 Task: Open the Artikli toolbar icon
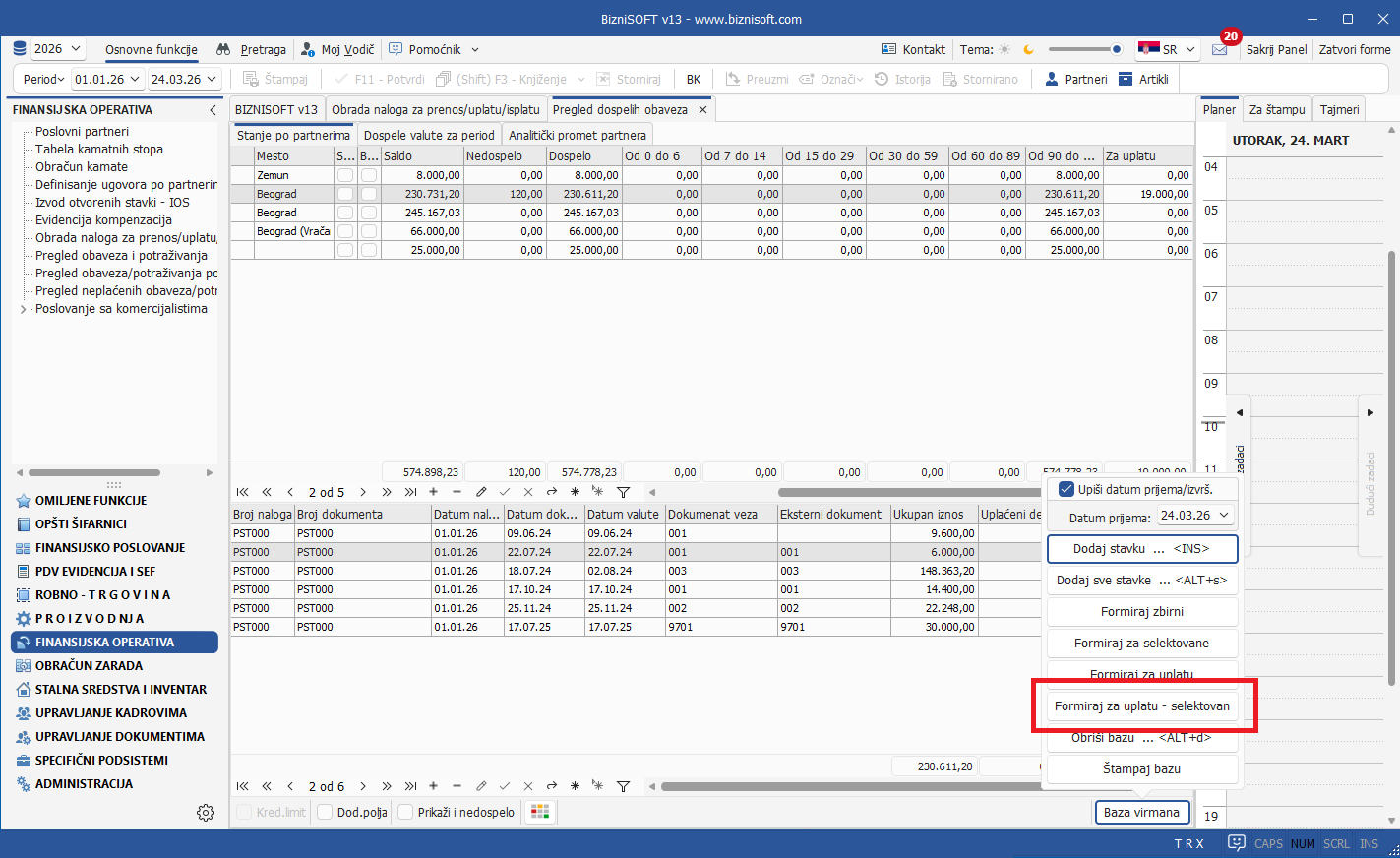point(1126,79)
